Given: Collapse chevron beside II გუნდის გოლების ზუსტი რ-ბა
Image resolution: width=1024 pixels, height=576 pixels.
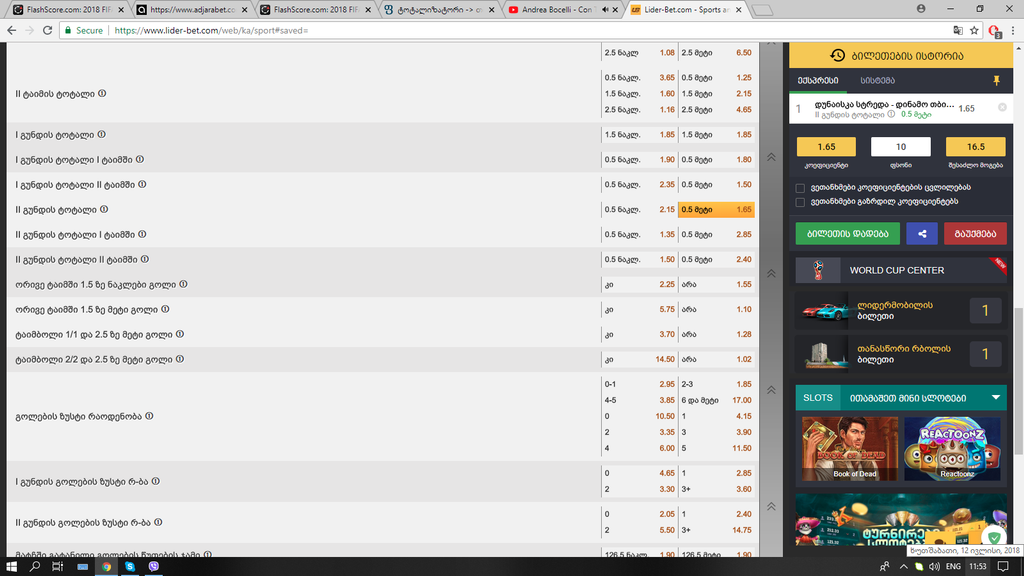Looking at the screenshot, I should [771, 506].
